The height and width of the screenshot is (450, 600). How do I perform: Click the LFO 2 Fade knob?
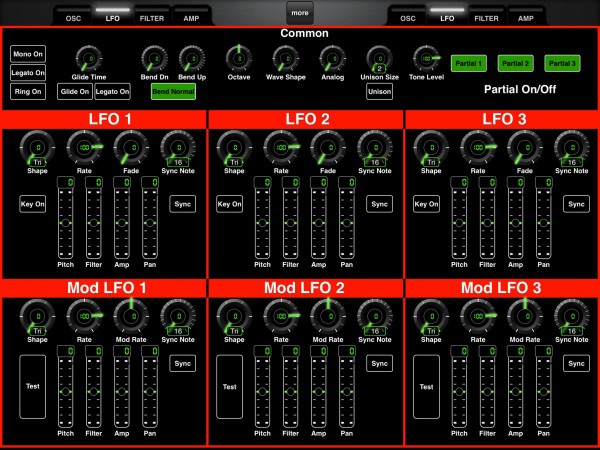[x=328, y=148]
